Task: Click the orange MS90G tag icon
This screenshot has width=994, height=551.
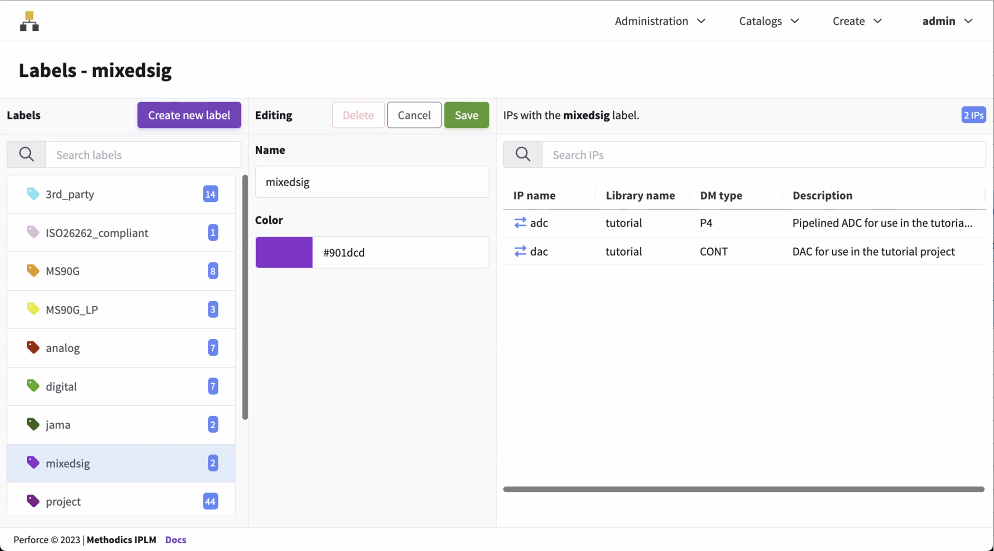Action: pyautogui.click(x=33, y=271)
